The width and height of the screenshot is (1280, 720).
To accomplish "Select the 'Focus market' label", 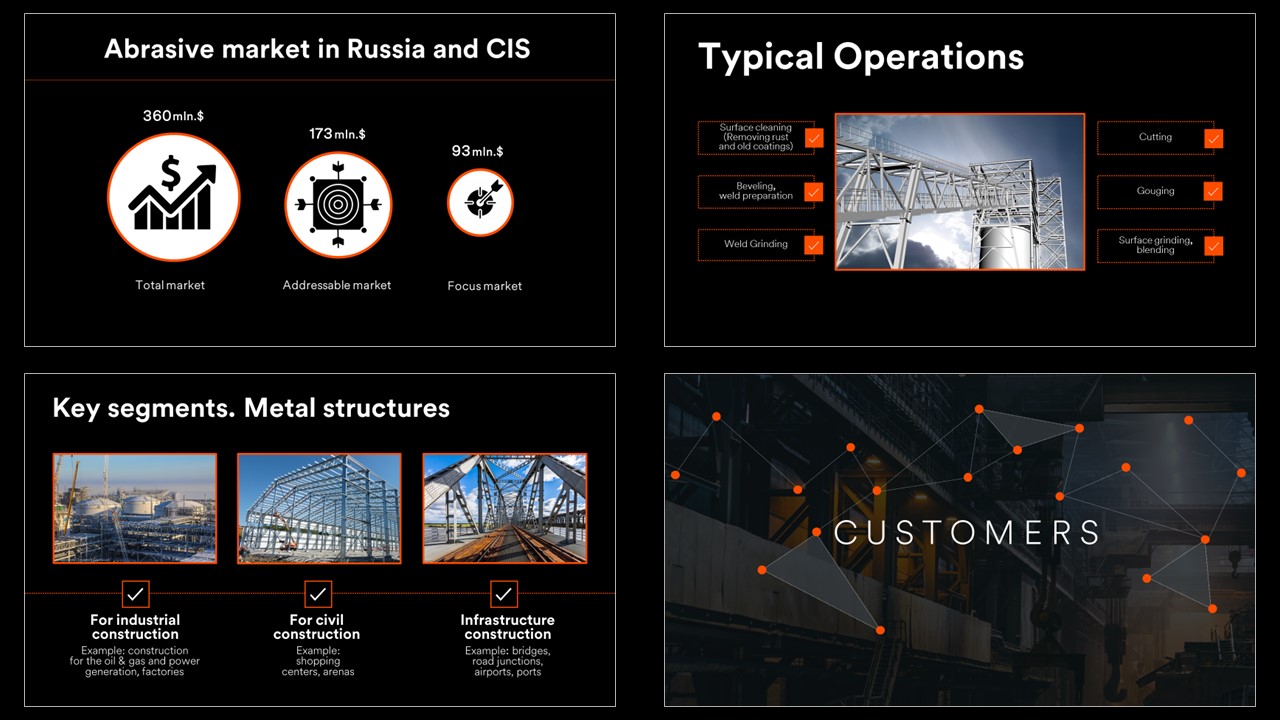I will point(485,286).
